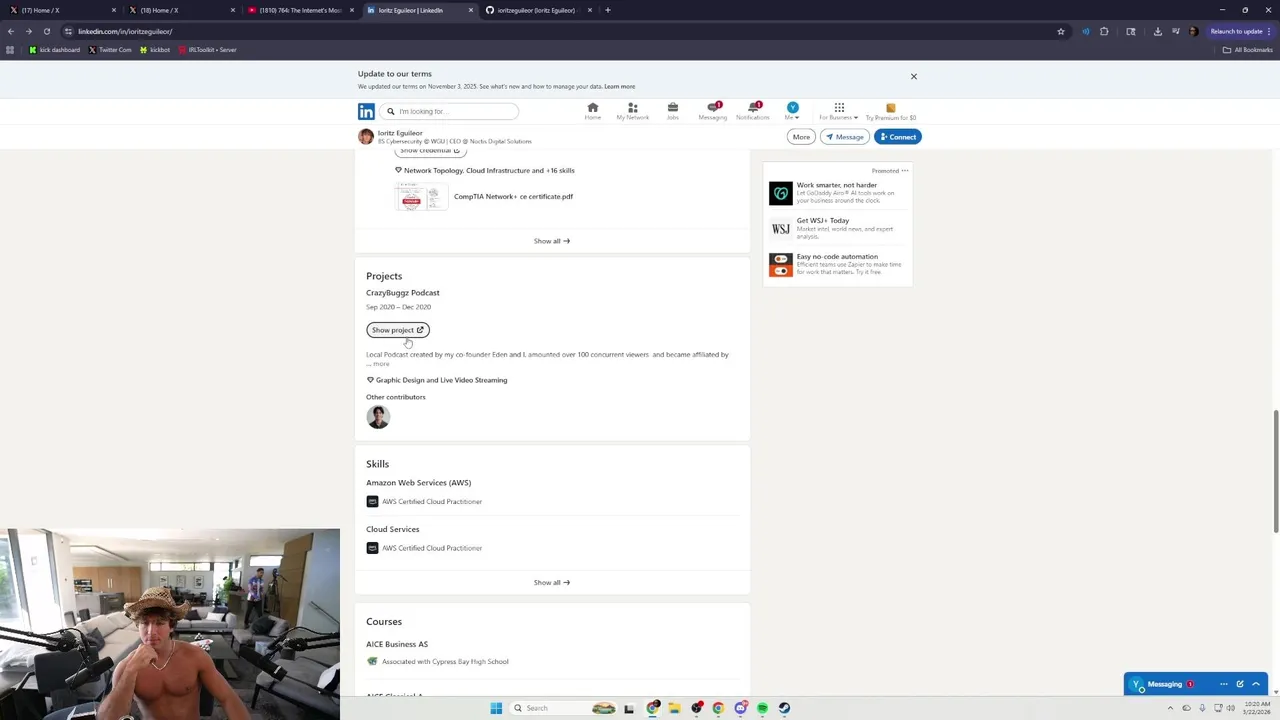
Task: Open My Network in LinkedIn nav
Action: click(x=632, y=111)
